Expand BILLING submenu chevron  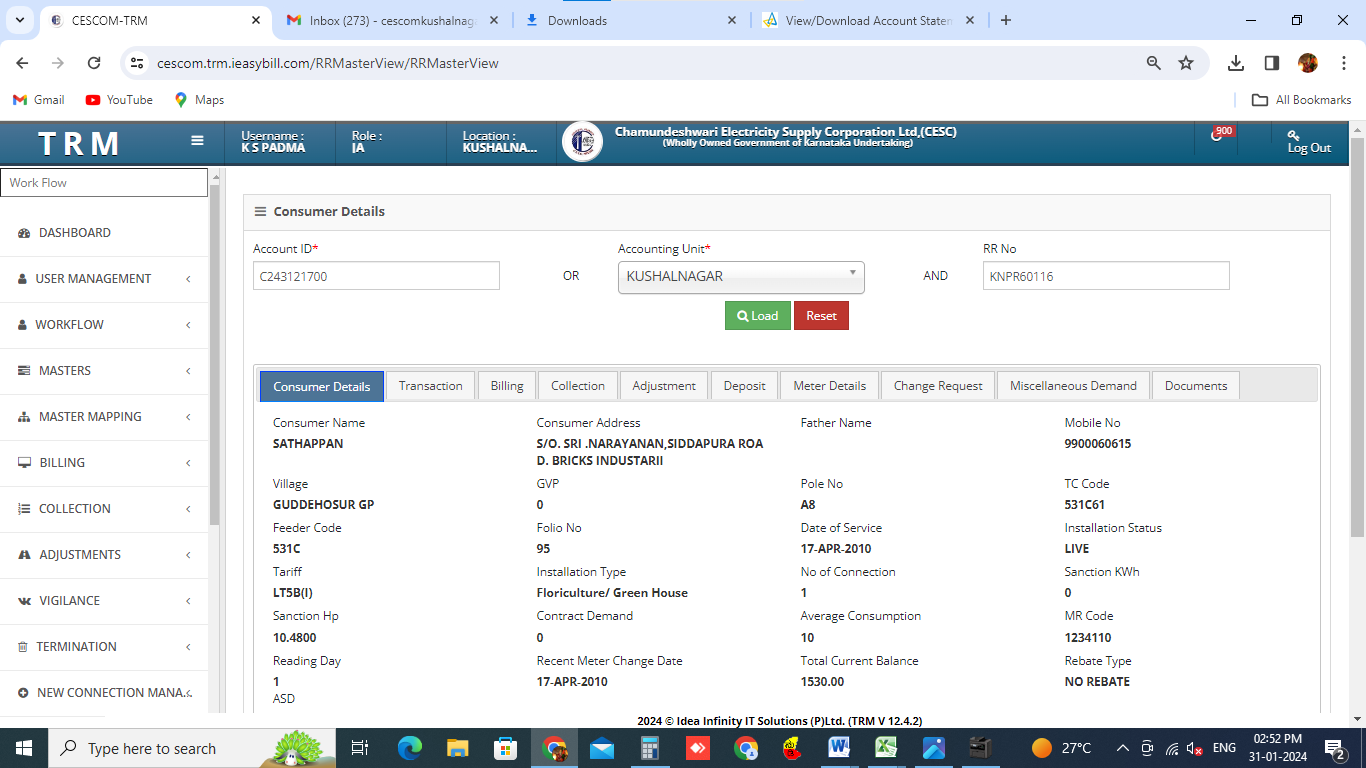point(188,463)
